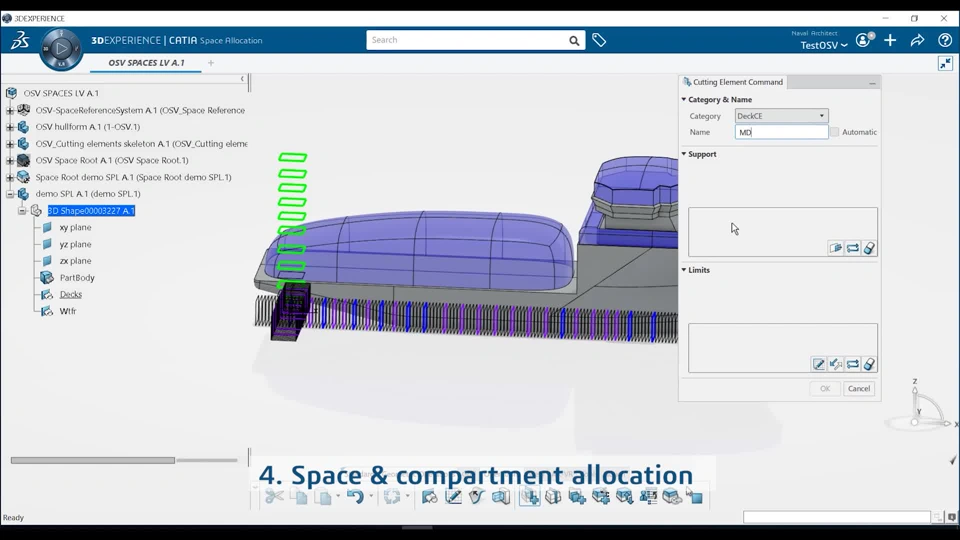Expand Space Root demo SPL A.1 node
Viewport: 960px width, 540px height.
[x=10, y=178]
